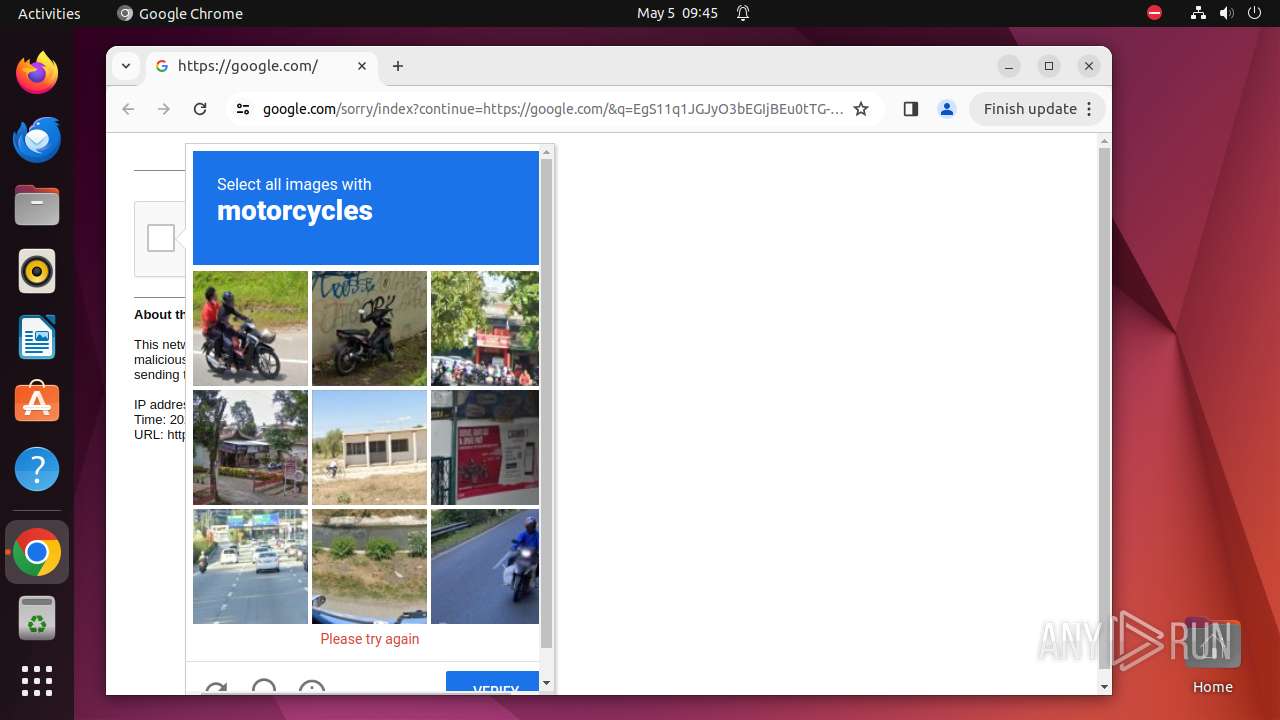Viewport: 1280px width, 720px height.
Task: Open Firefox from the dock
Action: 37,73
